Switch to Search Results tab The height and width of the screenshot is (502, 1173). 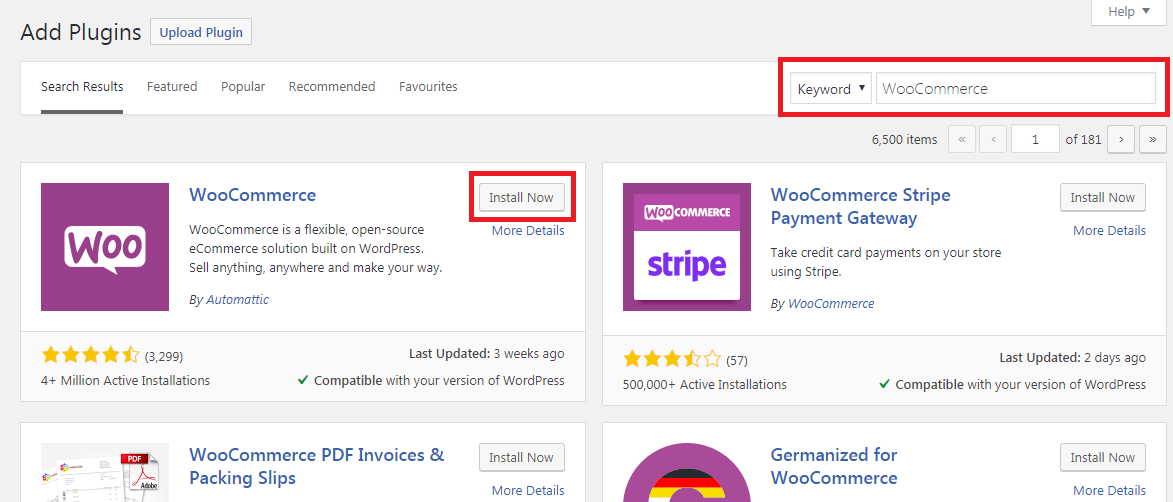coord(82,87)
